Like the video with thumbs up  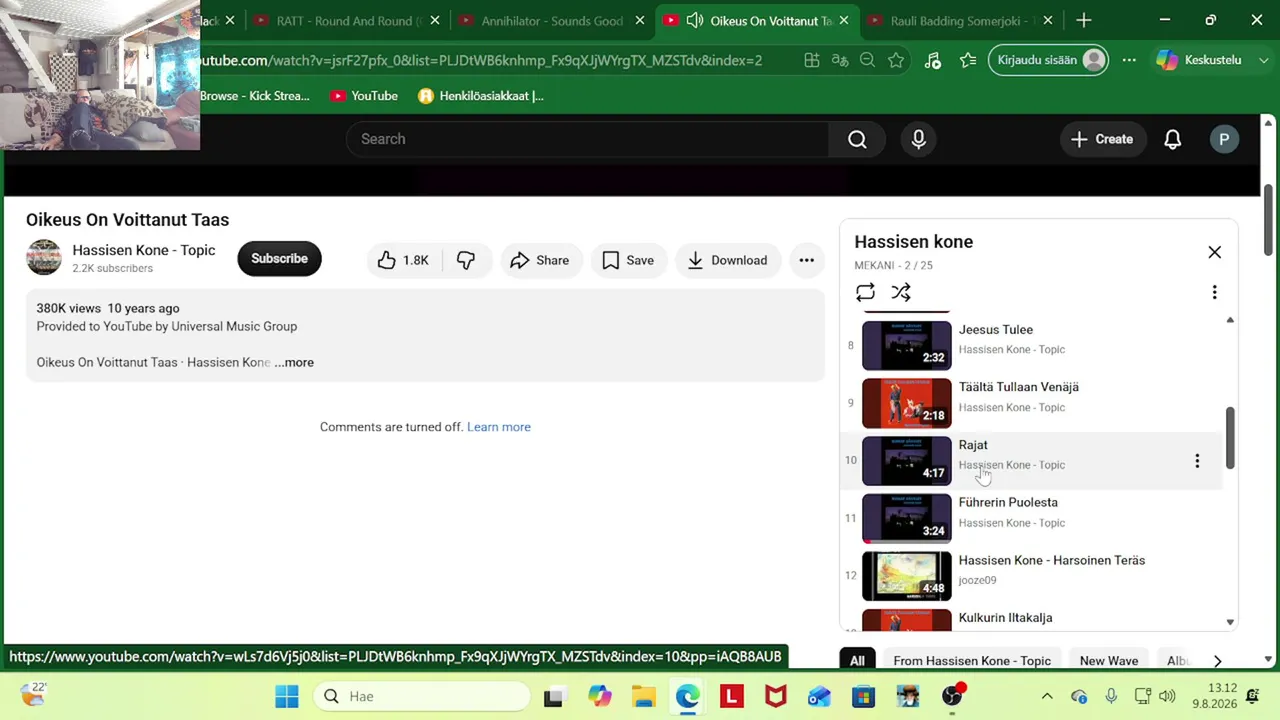pos(403,260)
